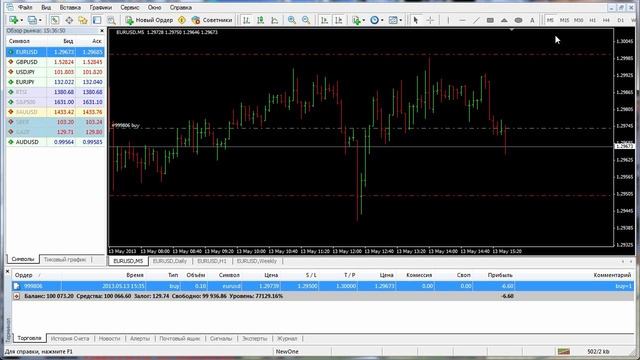Switch to M30 timeframe
Image resolution: width=640 pixels, height=360 pixels.
tap(578, 20)
